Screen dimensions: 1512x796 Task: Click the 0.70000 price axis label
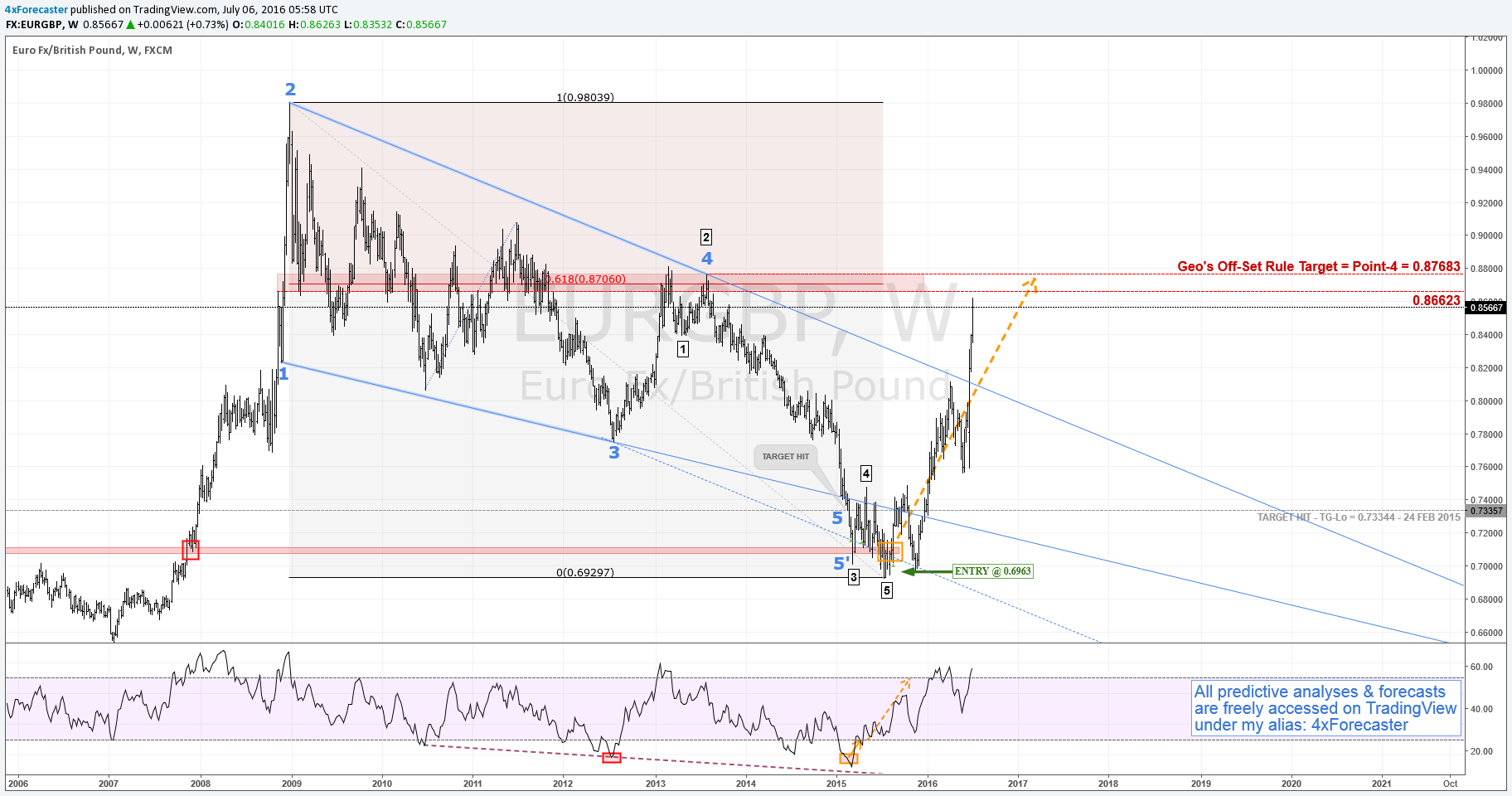[x=1486, y=566]
